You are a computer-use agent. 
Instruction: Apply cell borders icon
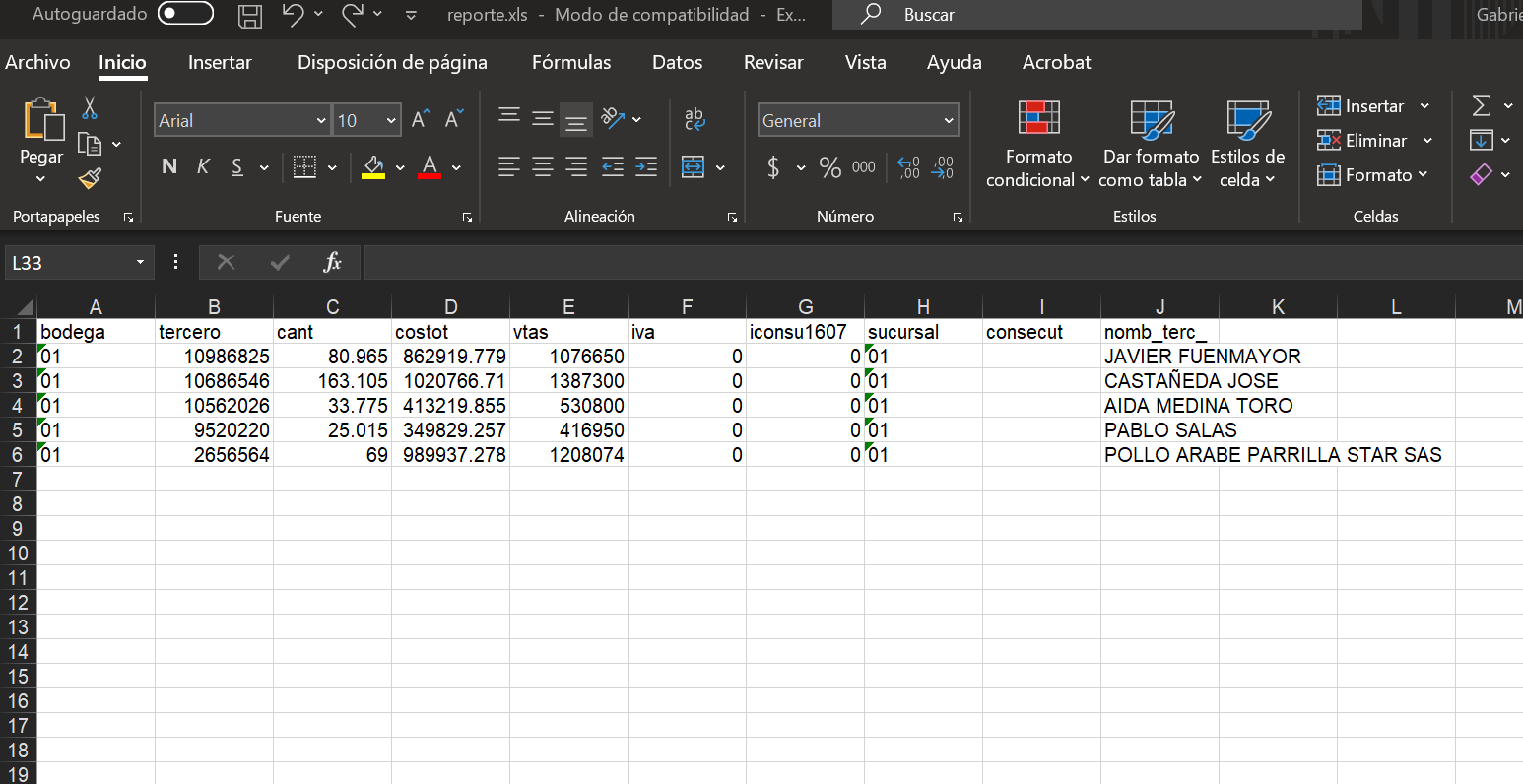point(304,166)
